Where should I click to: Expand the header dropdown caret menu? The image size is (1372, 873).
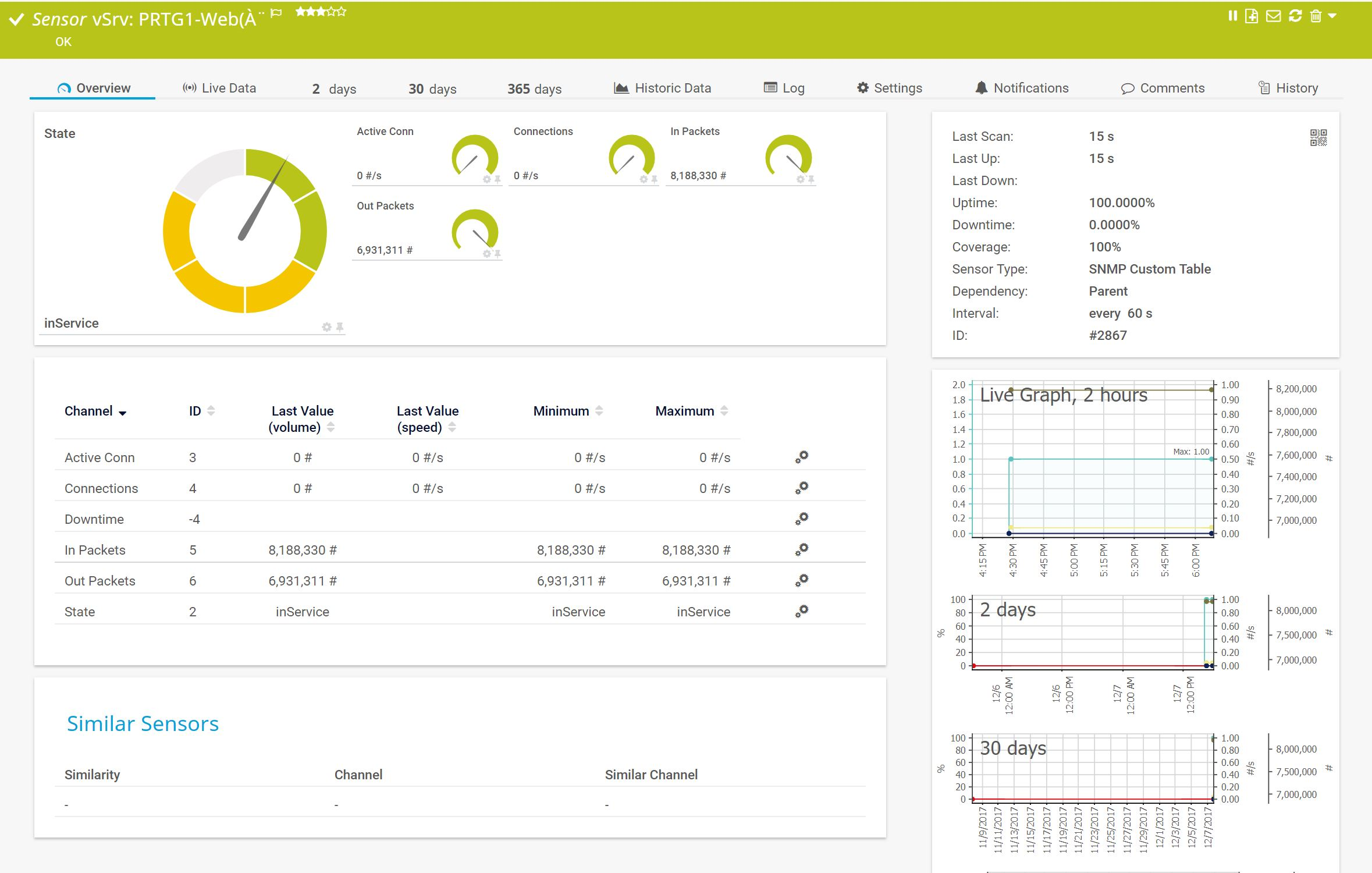[1332, 16]
